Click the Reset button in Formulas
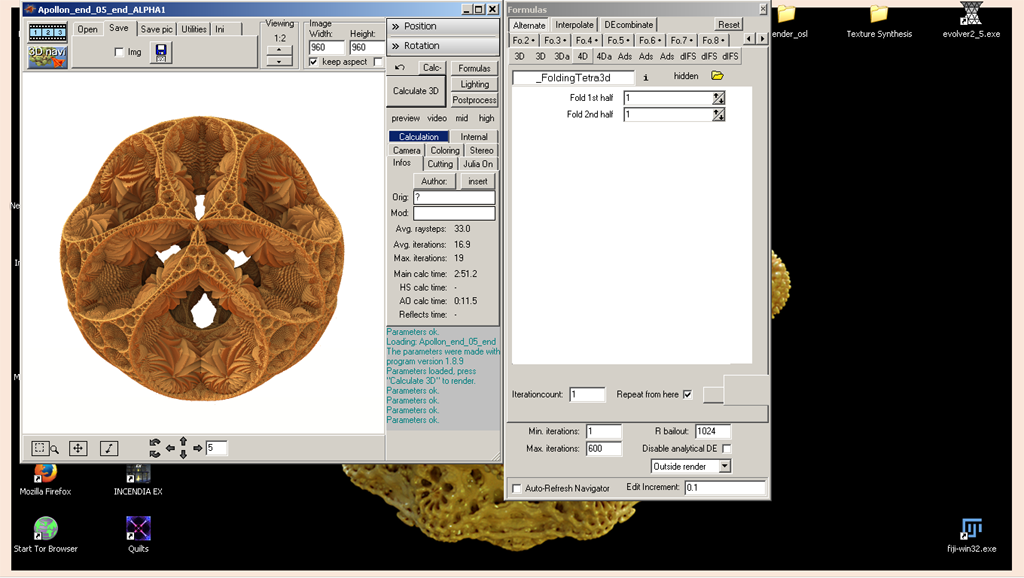The image size is (1024, 578). coord(729,25)
